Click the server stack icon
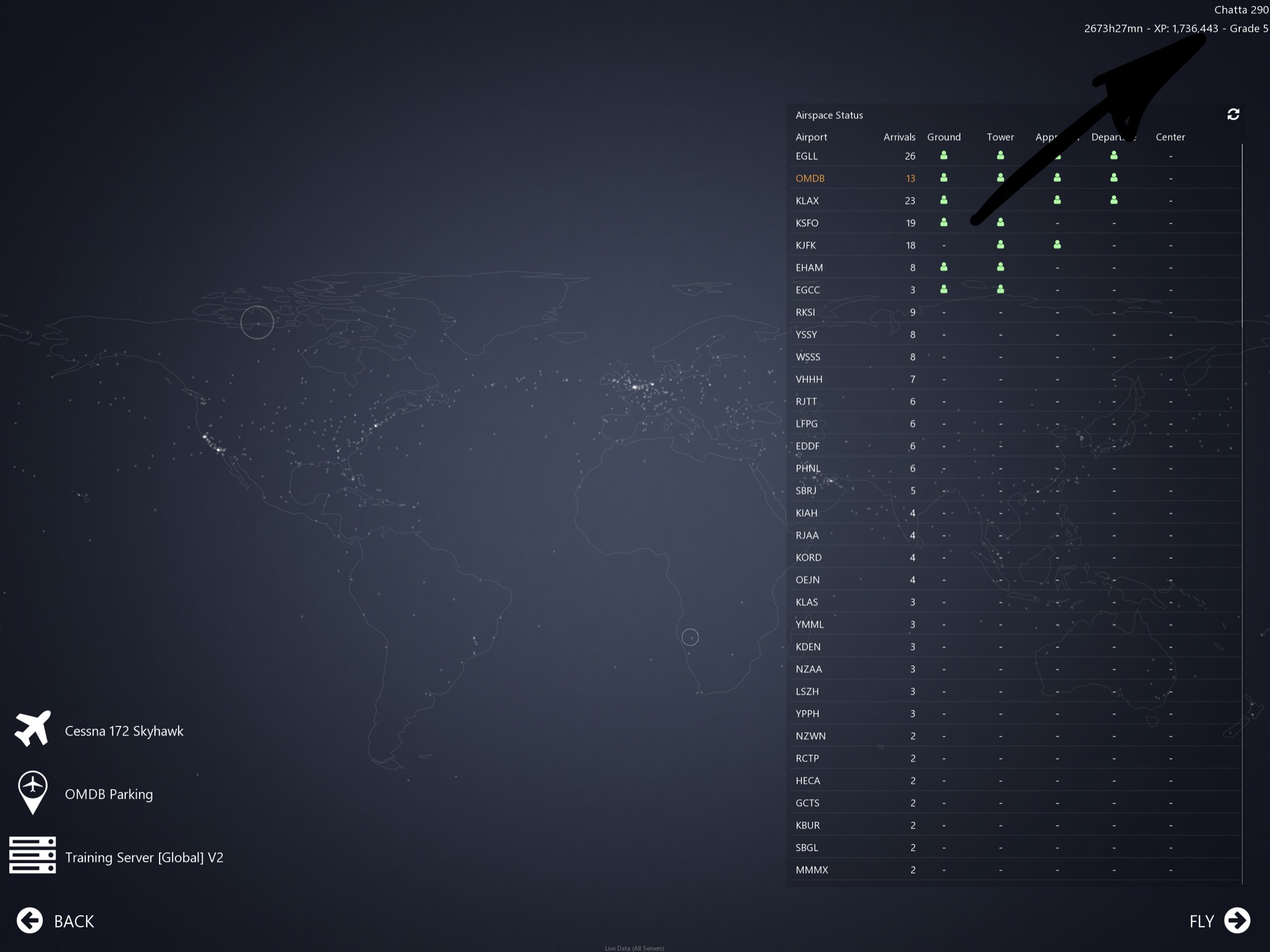The image size is (1270, 952). click(33, 855)
